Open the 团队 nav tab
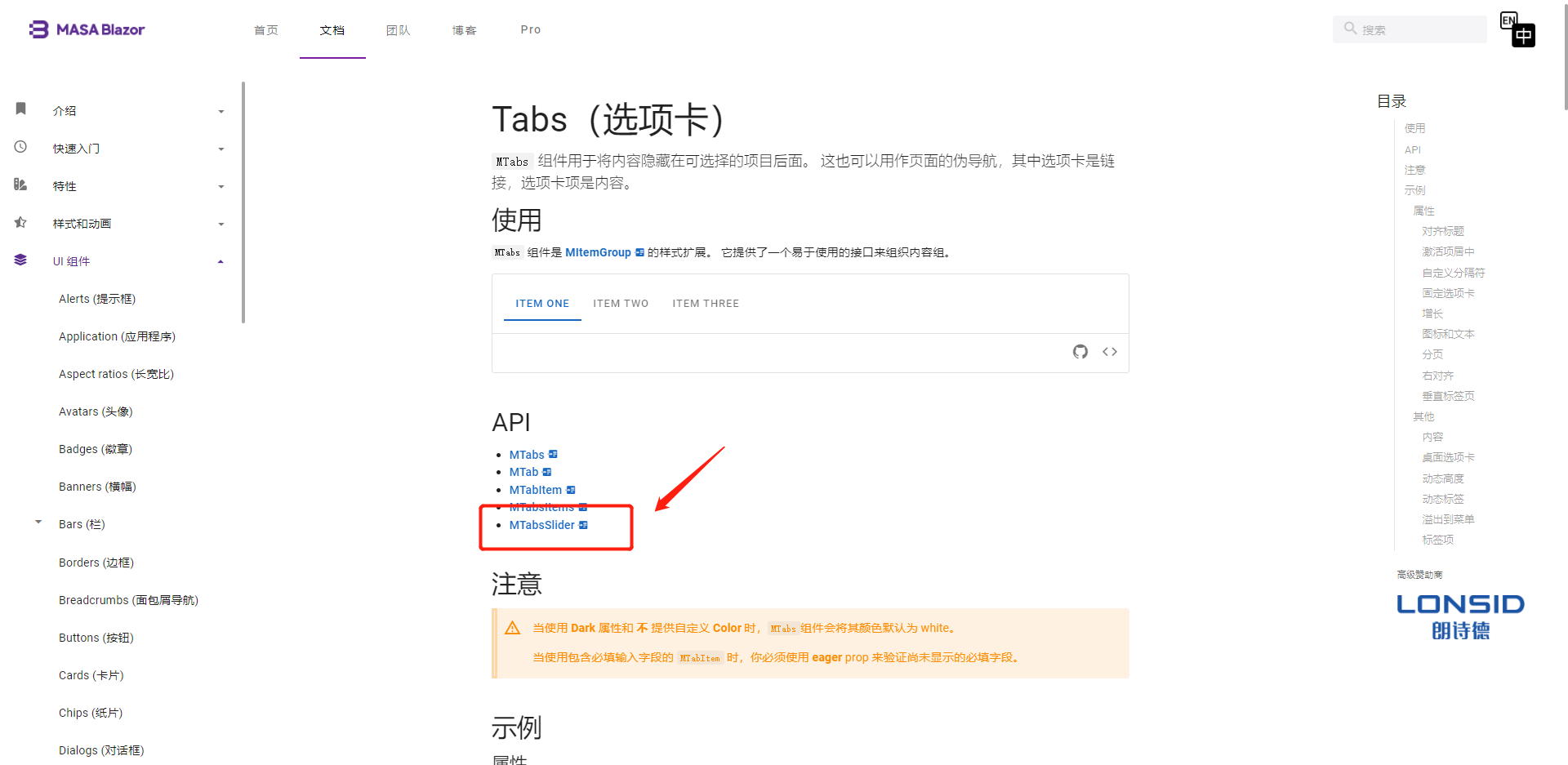Image resolution: width=1568 pixels, height=765 pixels. [399, 30]
